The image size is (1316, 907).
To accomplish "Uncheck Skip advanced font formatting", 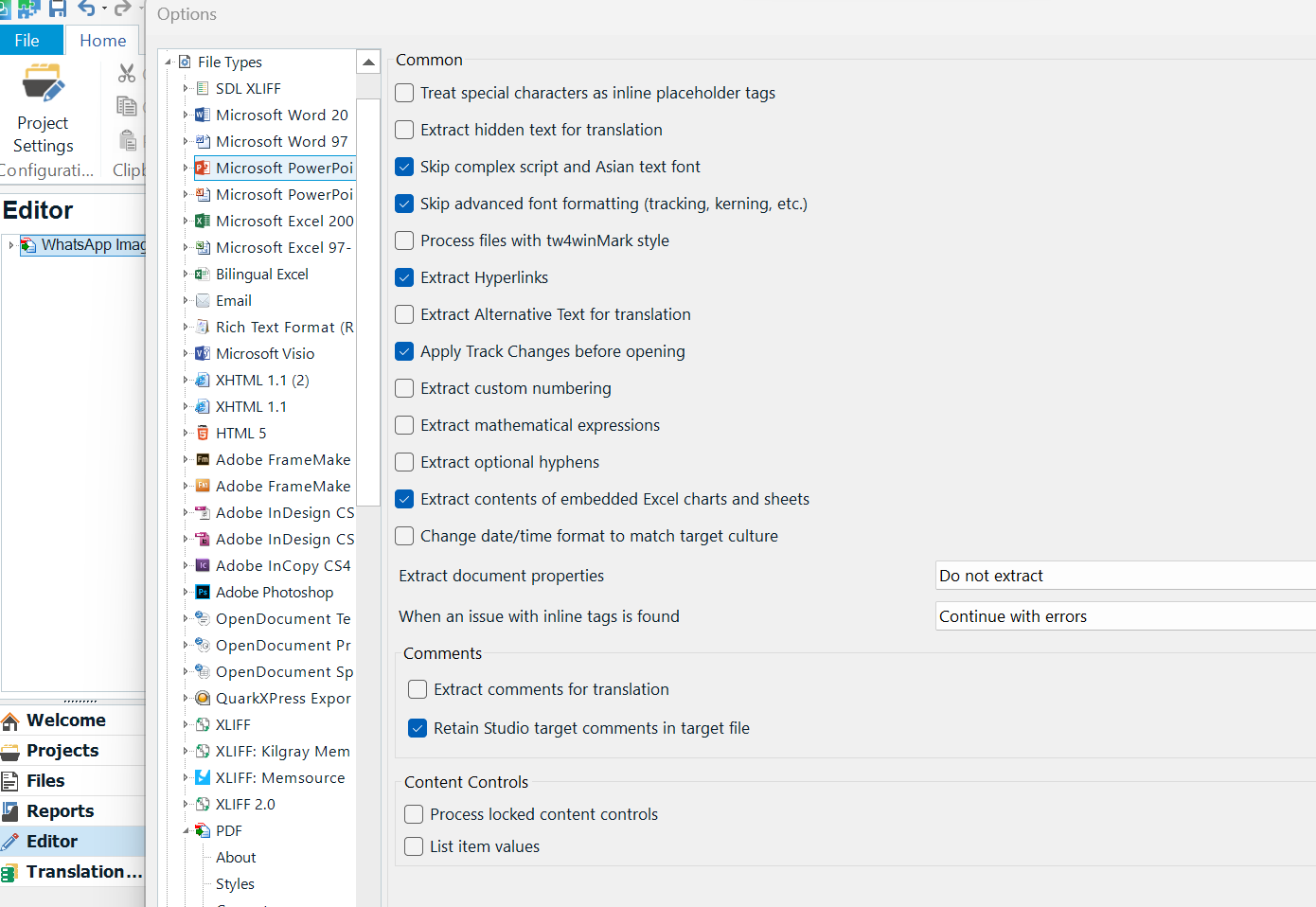I will (x=404, y=204).
